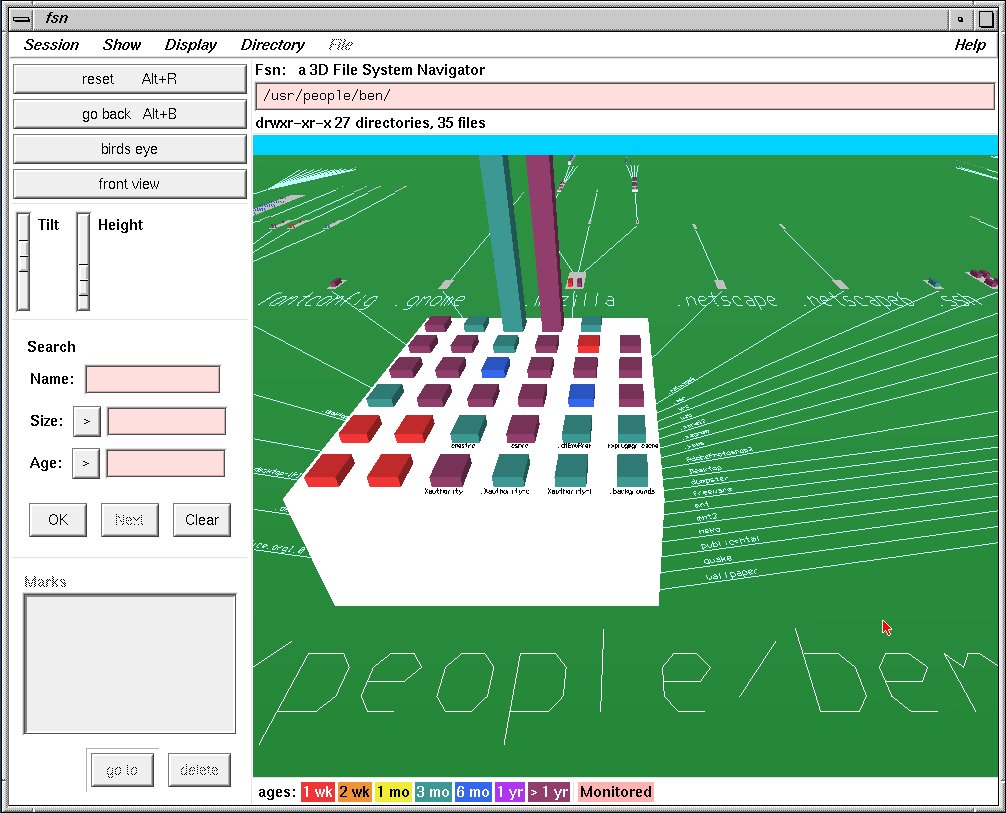The height and width of the screenshot is (813, 1006).
Task: Focus the search Name input field
Action: point(153,379)
